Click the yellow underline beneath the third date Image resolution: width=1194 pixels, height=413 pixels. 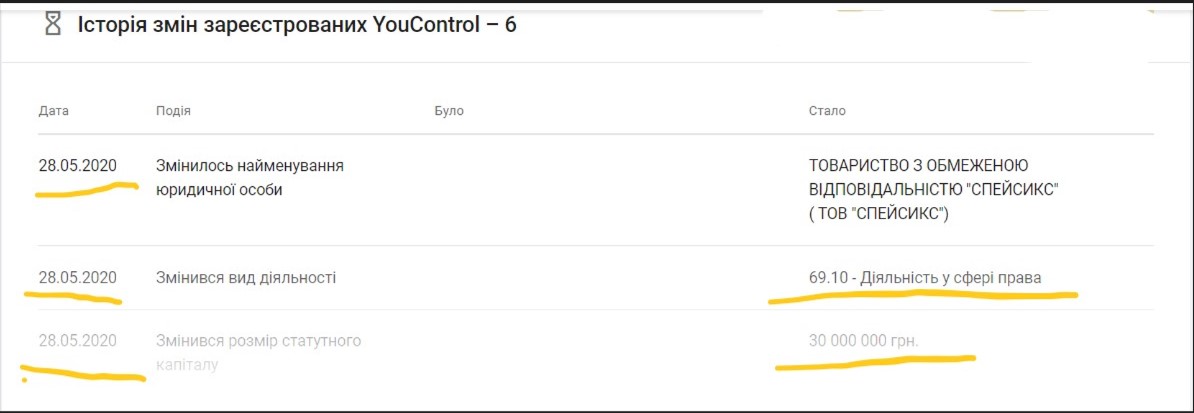(84, 375)
